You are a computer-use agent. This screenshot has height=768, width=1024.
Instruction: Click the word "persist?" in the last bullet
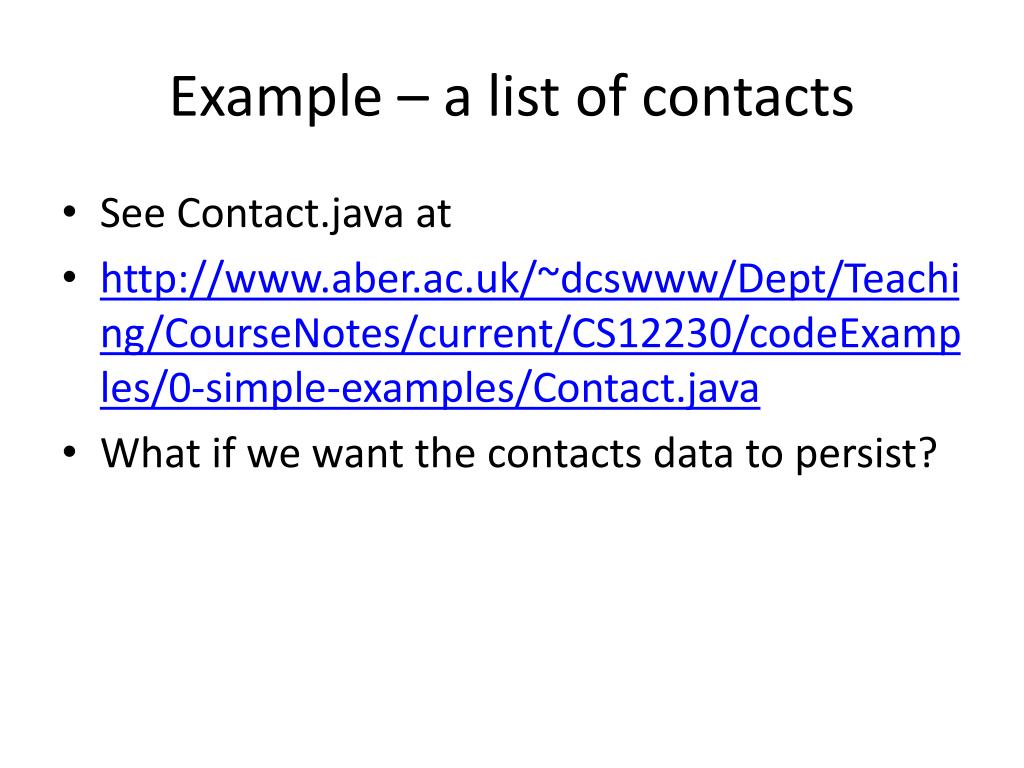coord(866,453)
